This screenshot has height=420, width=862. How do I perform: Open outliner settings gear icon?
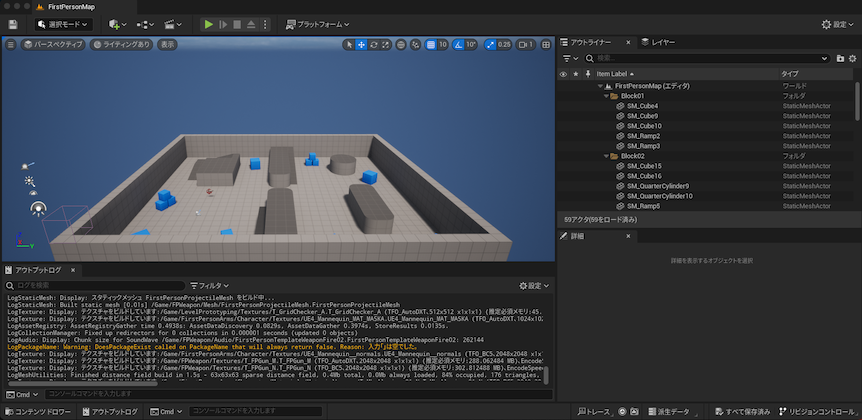[x=851, y=59]
